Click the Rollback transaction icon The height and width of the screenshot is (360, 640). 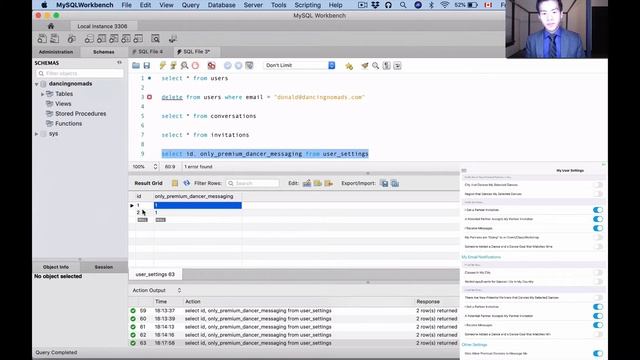point(238,66)
